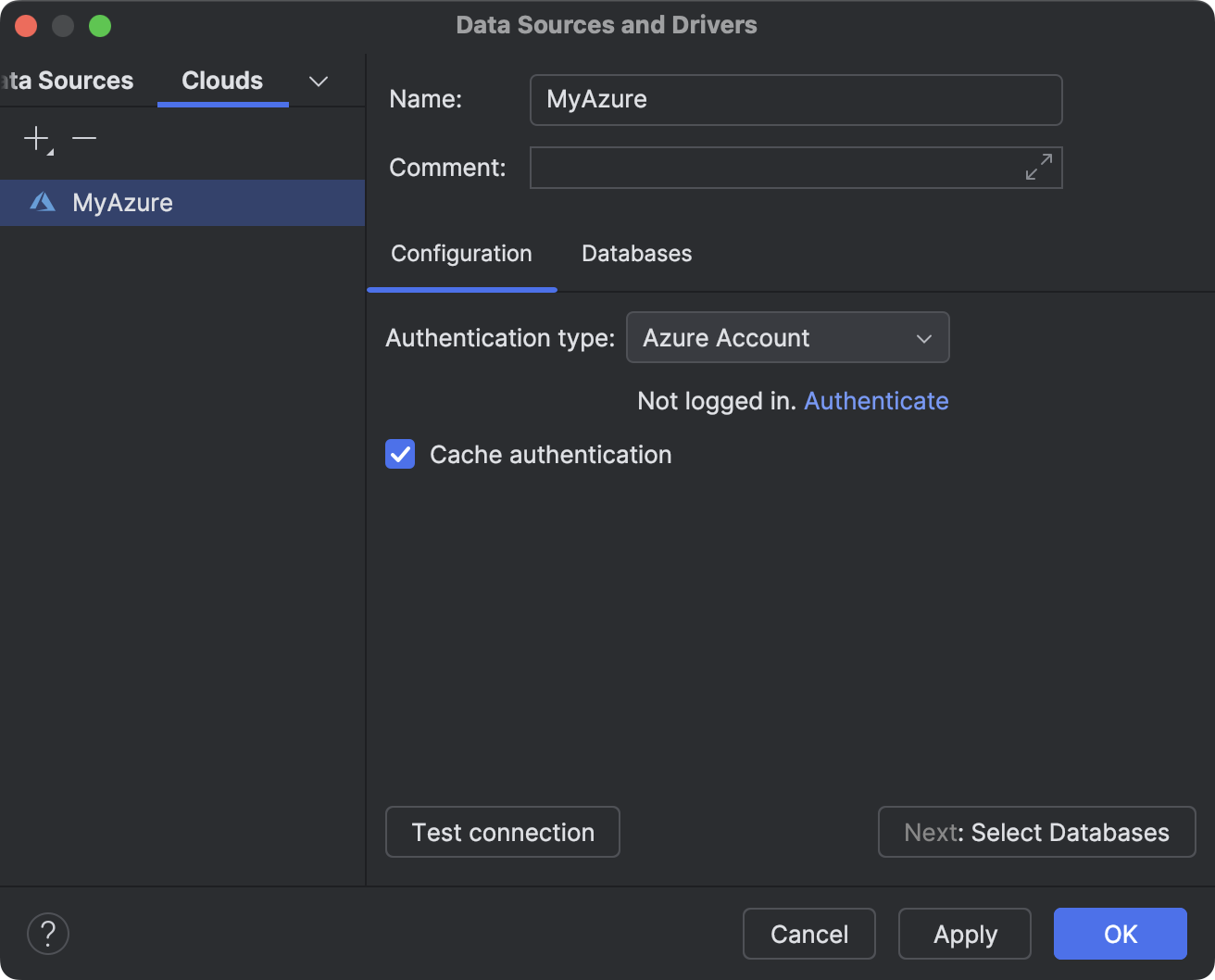Click the chevron inside the Azure Account box
This screenshot has width=1215, height=980.
tap(922, 337)
